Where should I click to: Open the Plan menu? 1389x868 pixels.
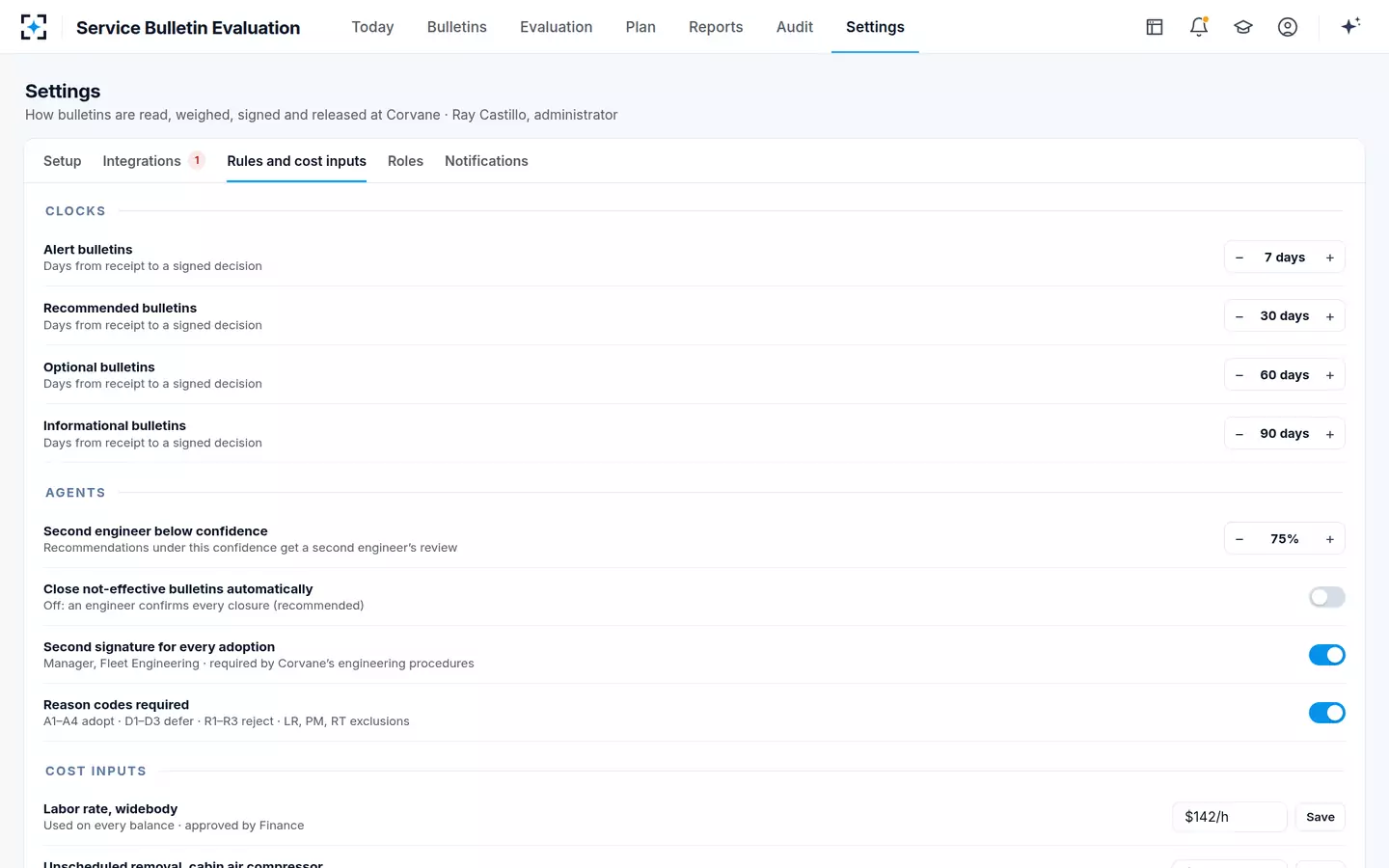(x=640, y=27)
